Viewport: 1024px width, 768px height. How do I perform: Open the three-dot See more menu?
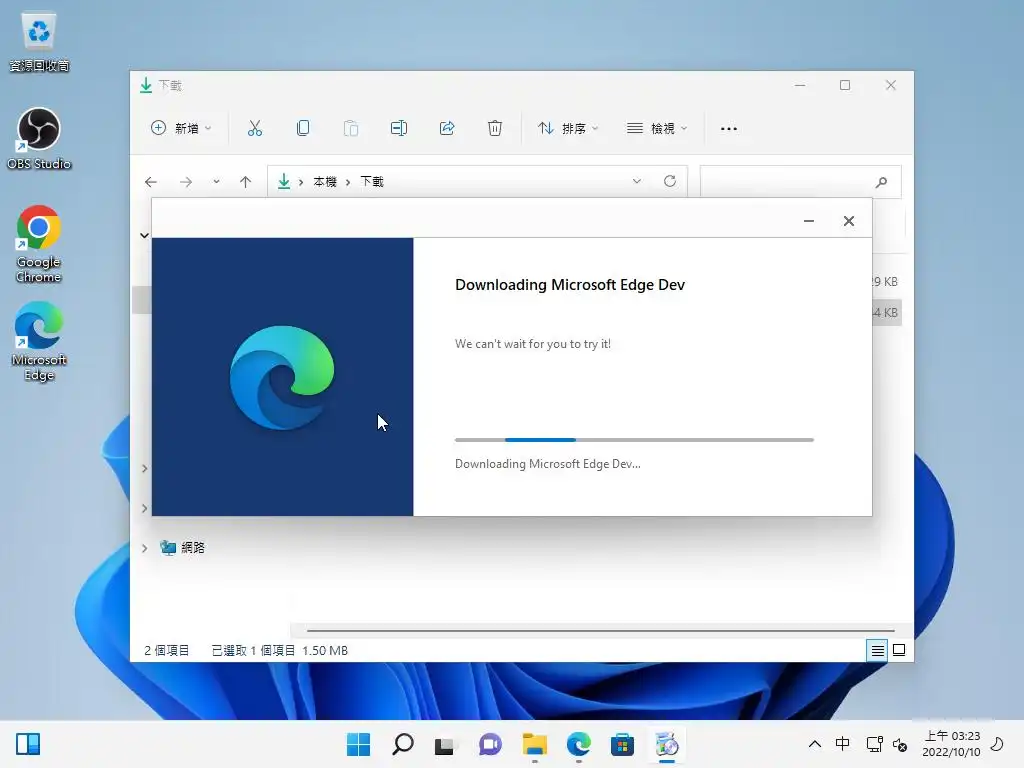click(x=729, y=129)
